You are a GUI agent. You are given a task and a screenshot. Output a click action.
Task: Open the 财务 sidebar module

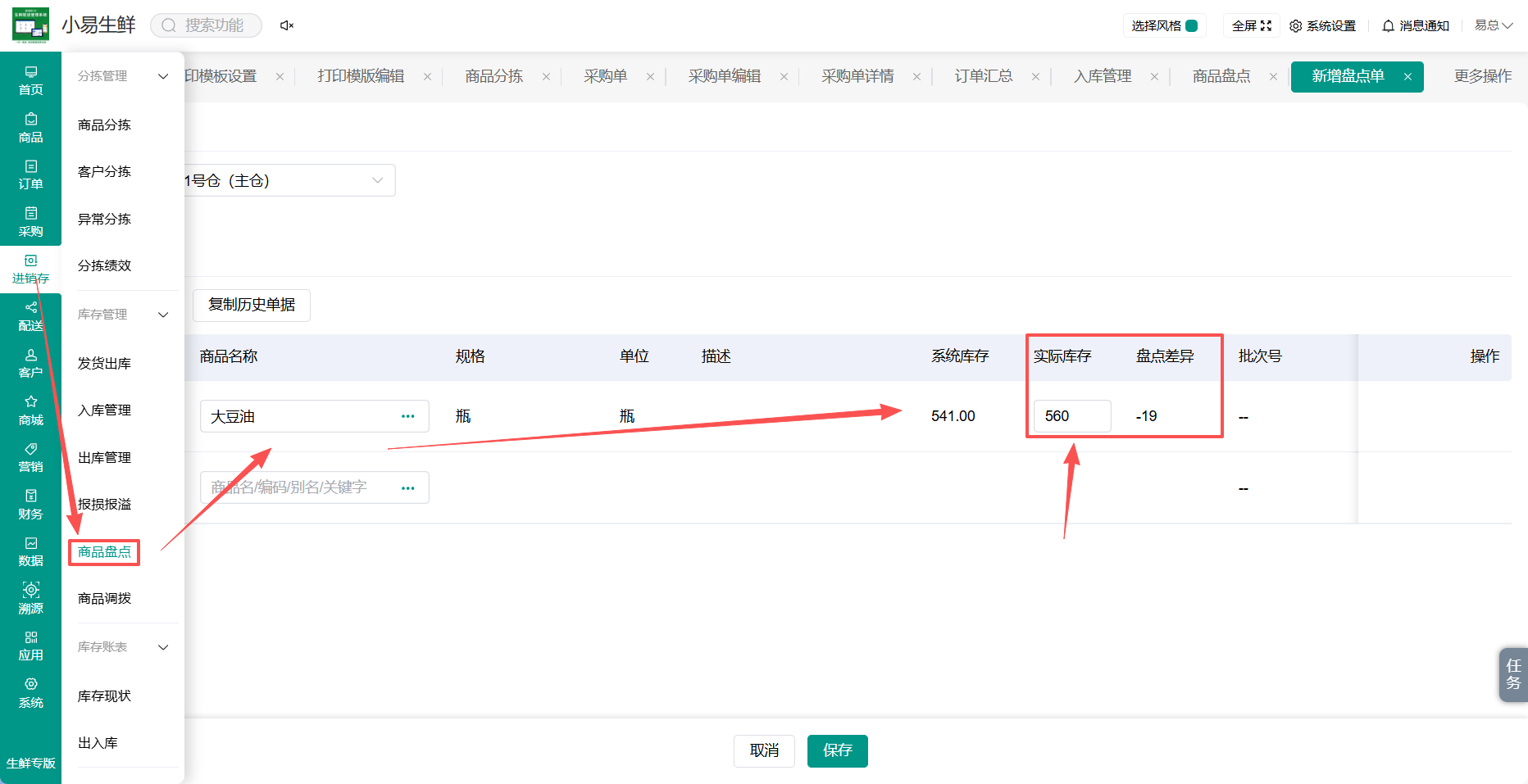click(30, 505)
